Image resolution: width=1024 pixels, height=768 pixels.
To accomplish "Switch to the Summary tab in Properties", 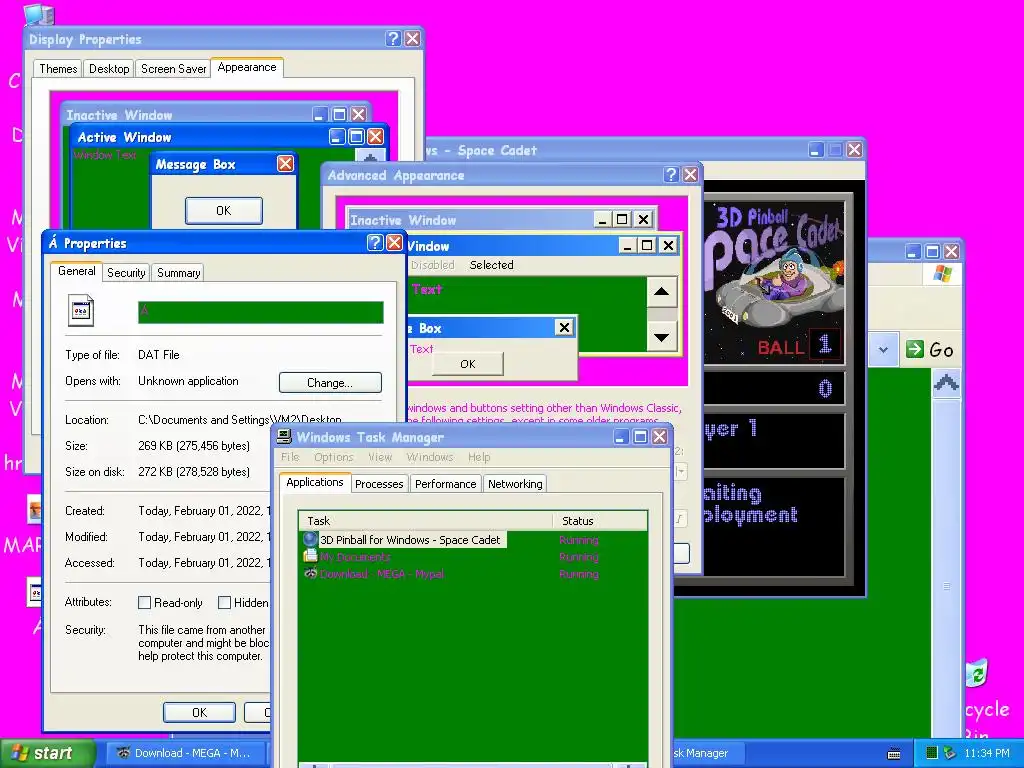I will click(x=178, y=273).
